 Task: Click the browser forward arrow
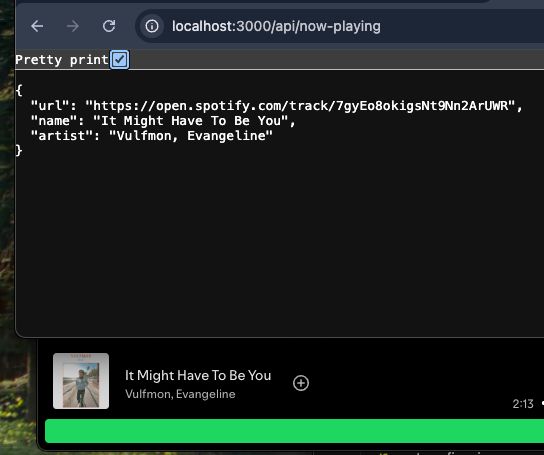tap(73, 26)
